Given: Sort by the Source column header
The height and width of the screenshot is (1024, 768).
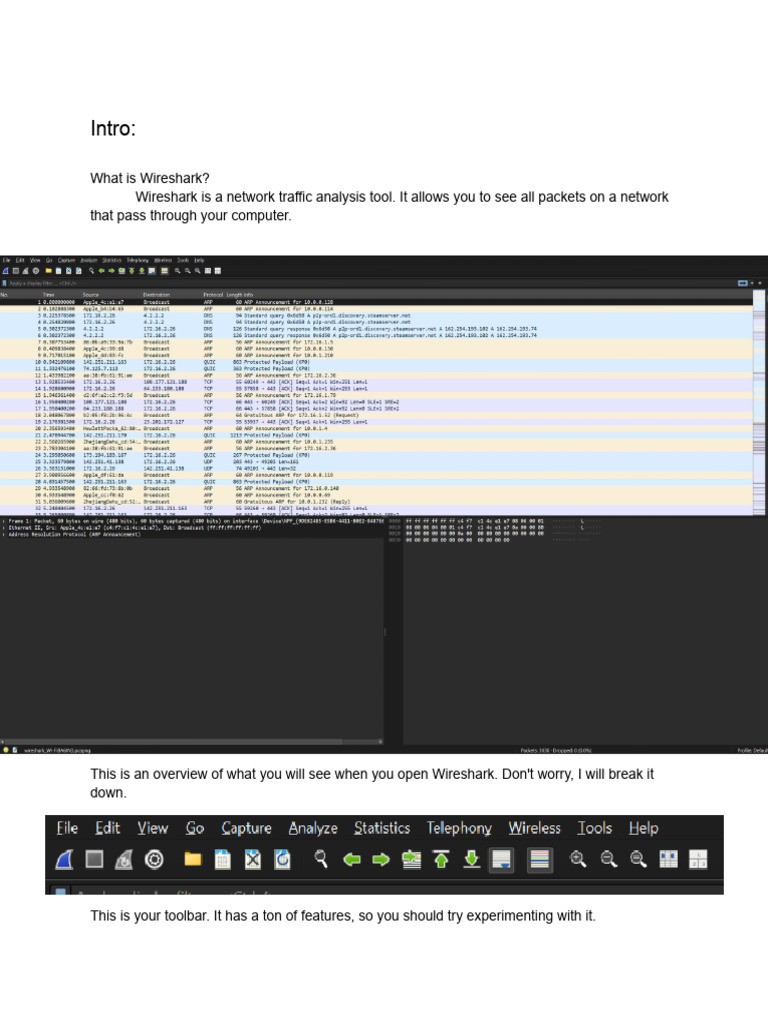Looking at the screenshot, I should (x=91, y=295).
